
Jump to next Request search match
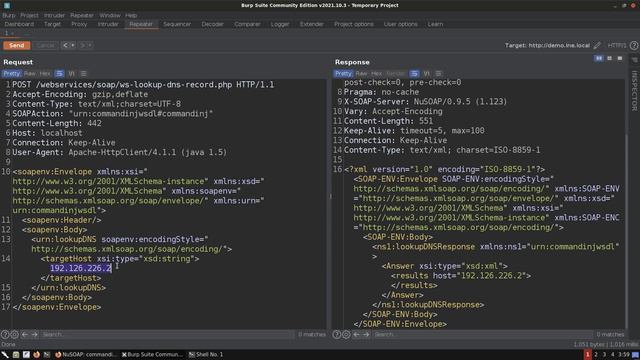pos(35,334)
